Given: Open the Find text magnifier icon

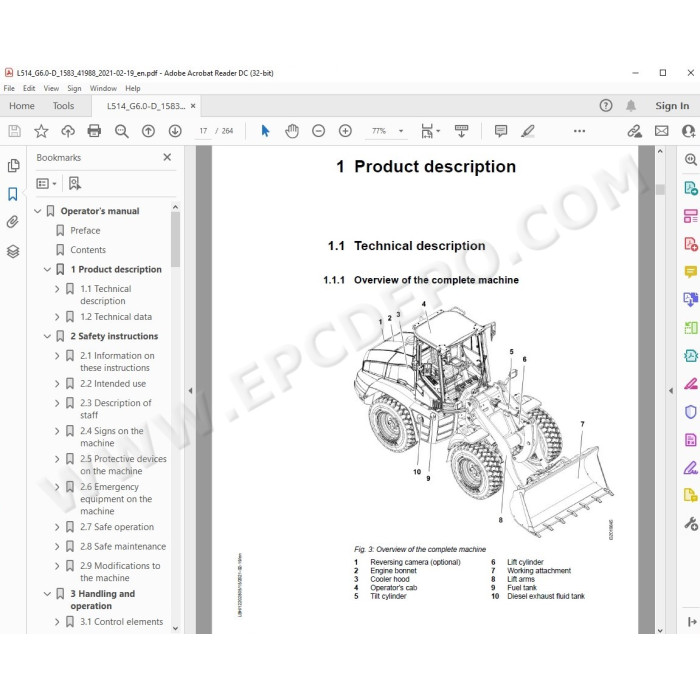Looking at the screenshot, I should click(x=121, y=131).
